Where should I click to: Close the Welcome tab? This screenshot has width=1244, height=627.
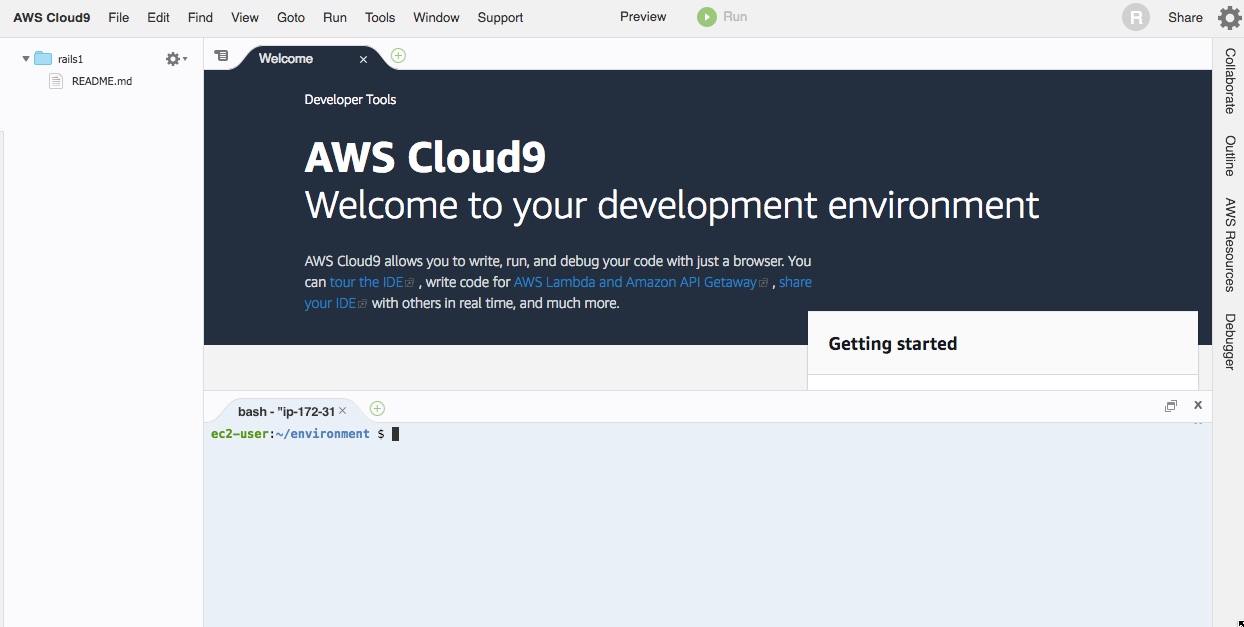click(364, 59)
